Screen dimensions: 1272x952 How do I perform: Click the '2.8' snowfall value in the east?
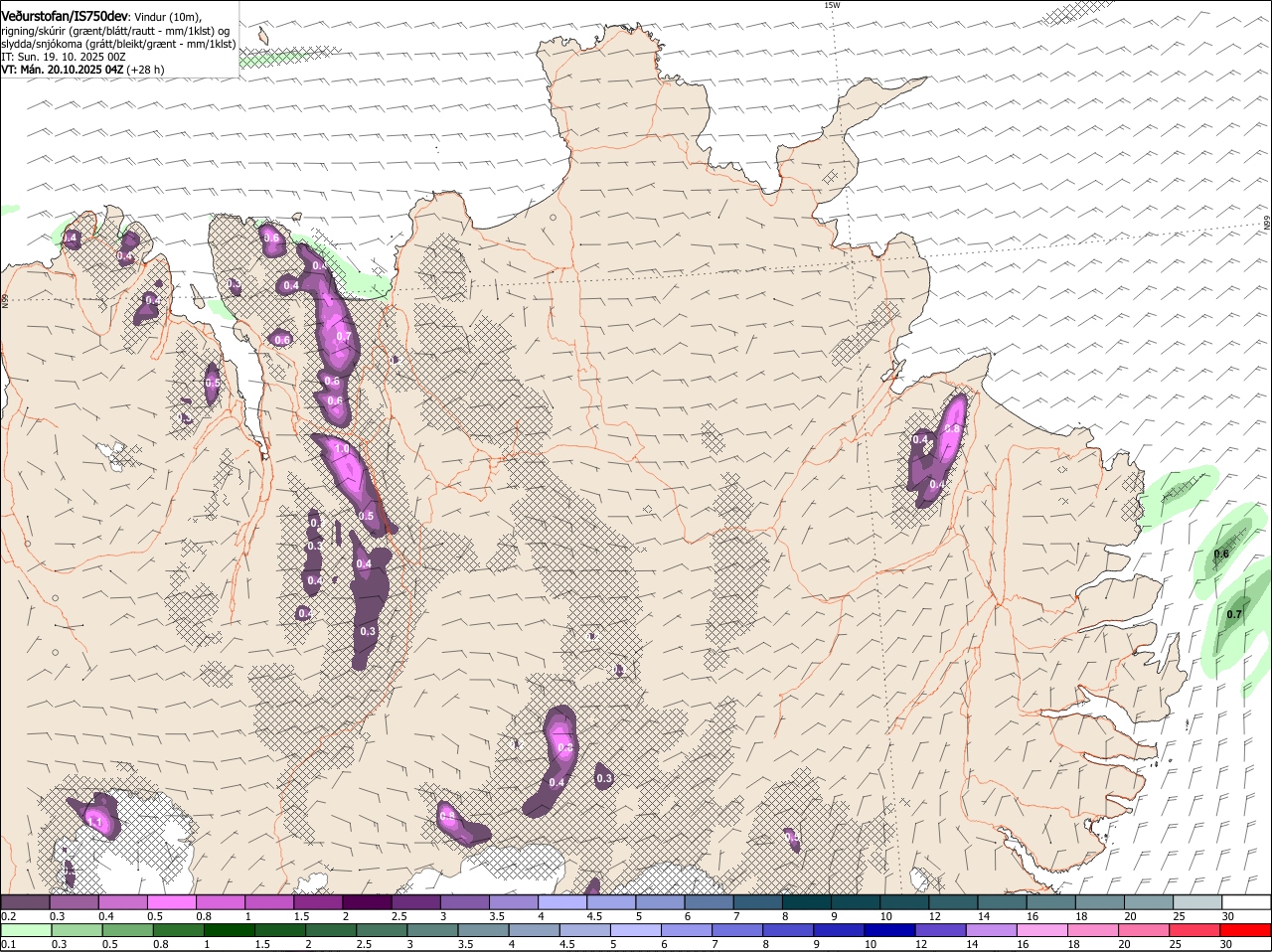tap(952, 428)
